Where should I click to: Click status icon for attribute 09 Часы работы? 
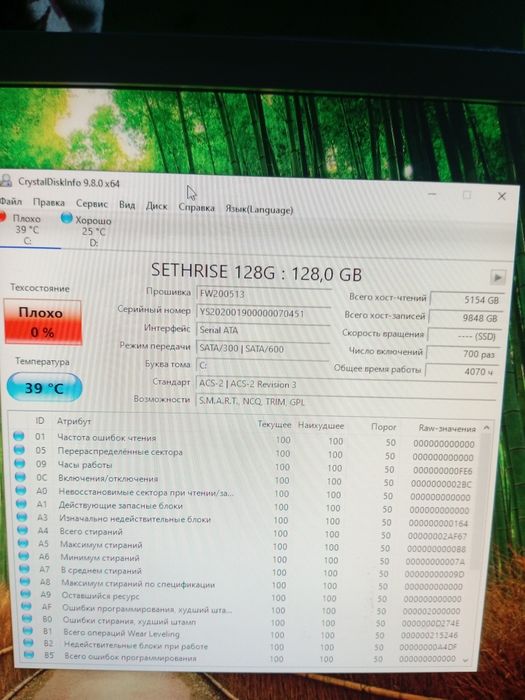click(x=20, y=463)
